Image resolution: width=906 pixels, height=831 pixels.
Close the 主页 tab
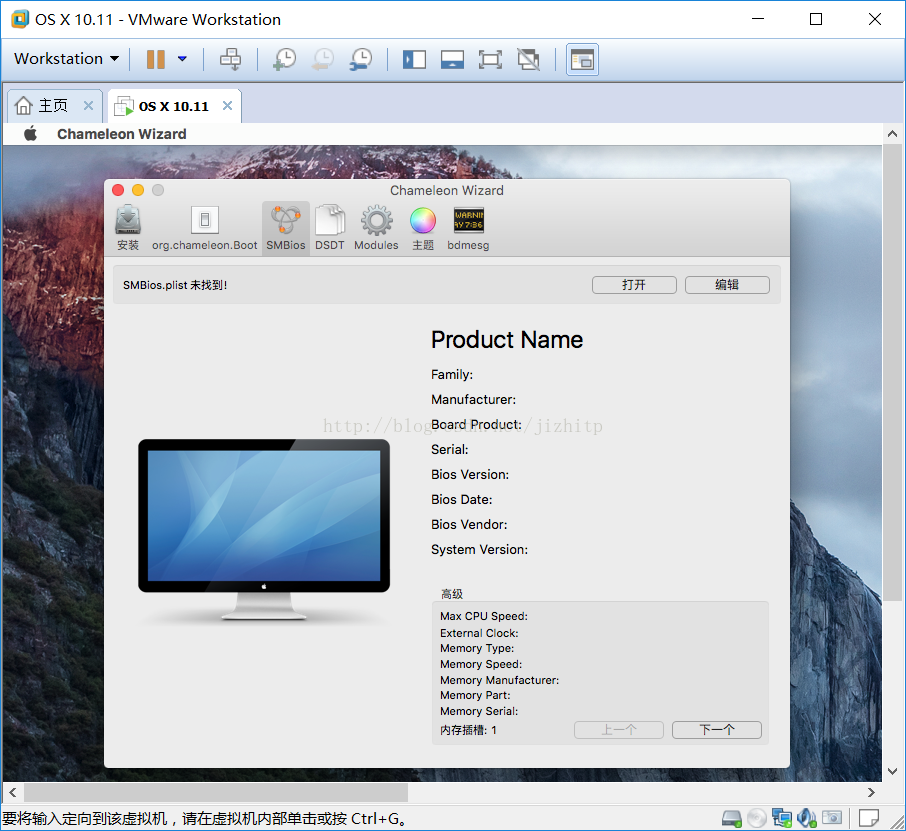pos(88,106)
